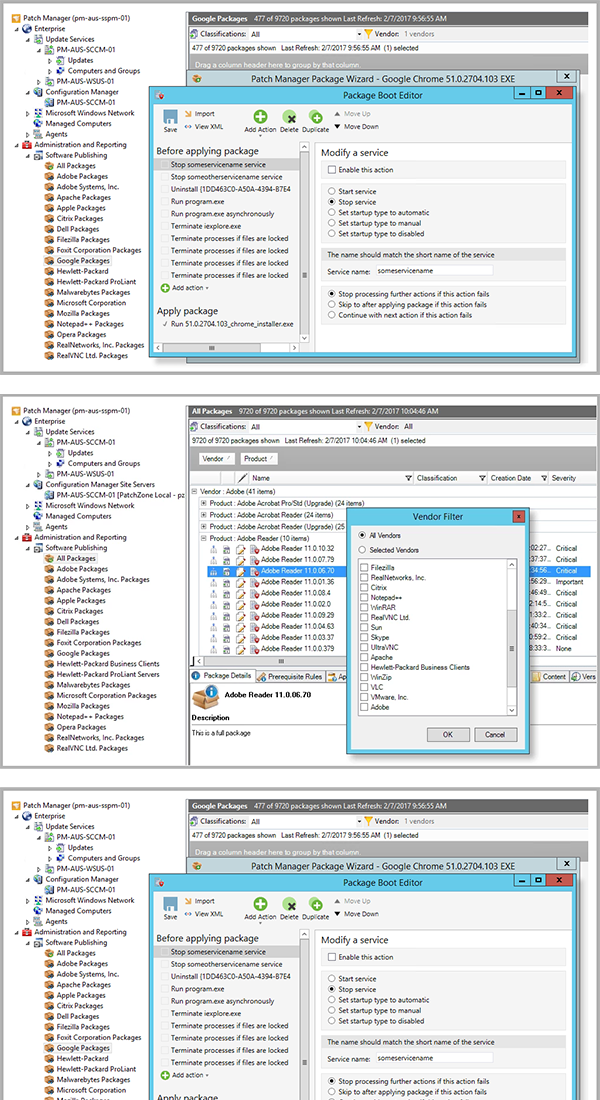Switch to the Content tab

coord(549,676)
